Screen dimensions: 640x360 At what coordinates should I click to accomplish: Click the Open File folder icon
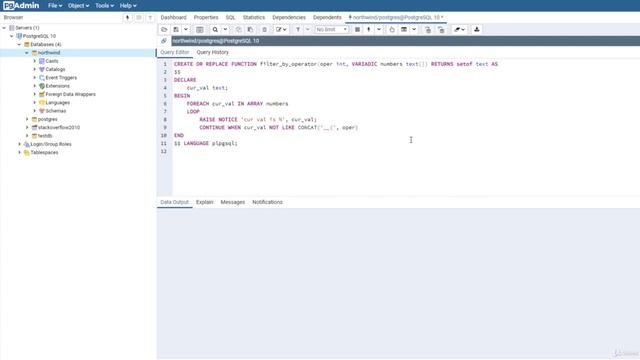[x=164, y=29]
